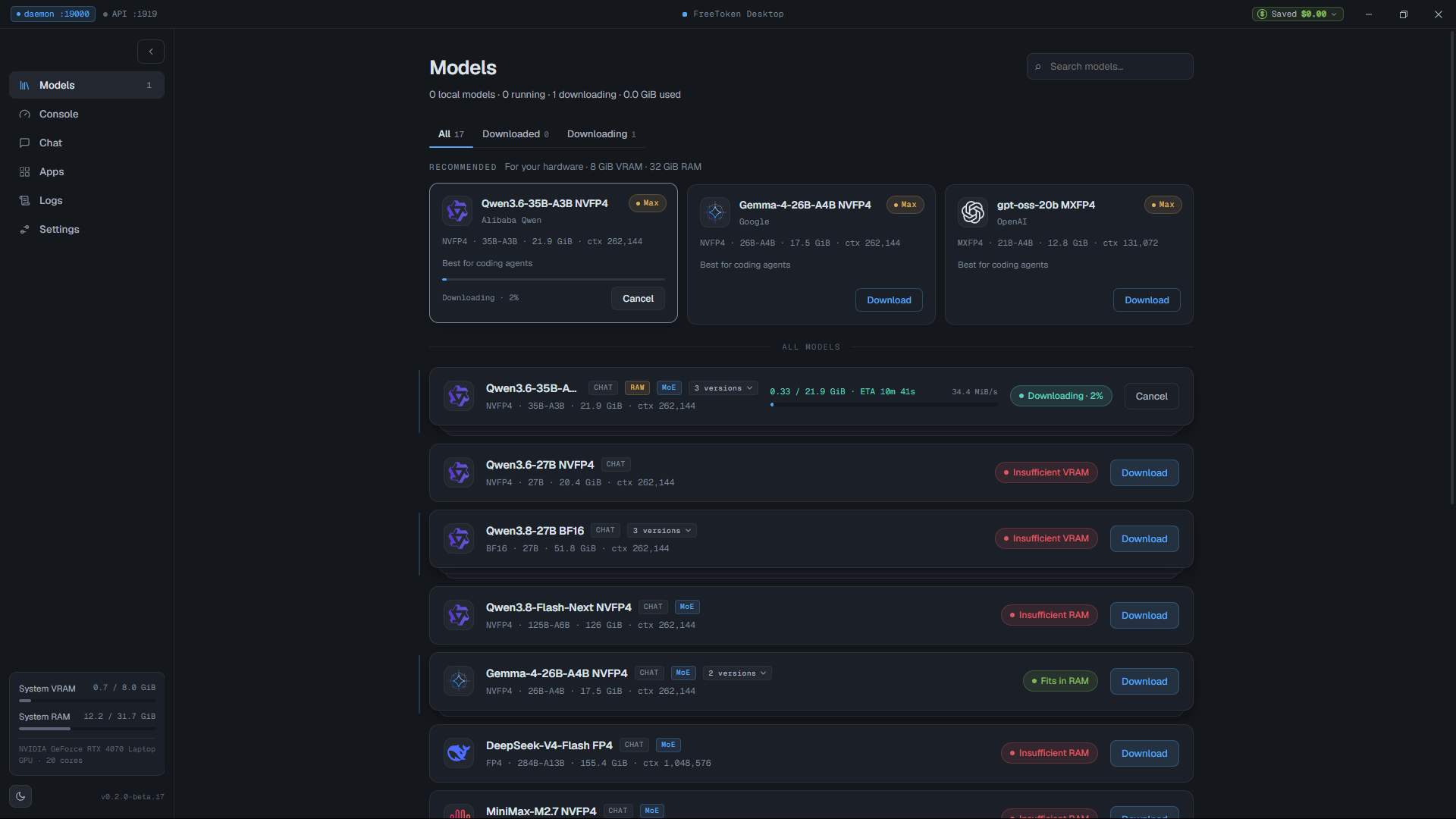Screen dimensions: 1456x819
Task: Download the Qwen3.8-27B BF16 model
Action: pyautogui.click(x=1144, y=539)
